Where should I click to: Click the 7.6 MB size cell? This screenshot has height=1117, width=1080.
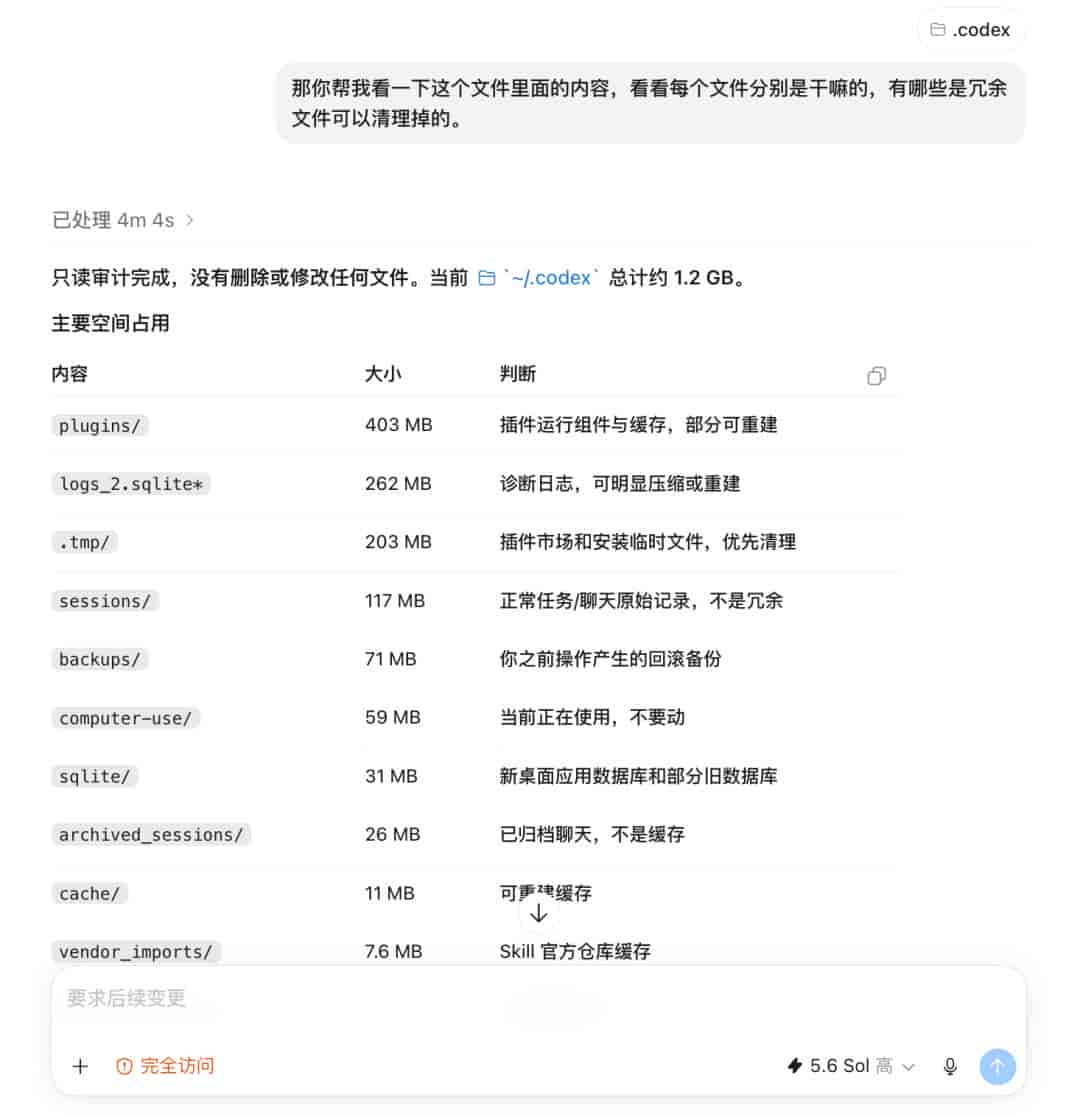[393, 951]
